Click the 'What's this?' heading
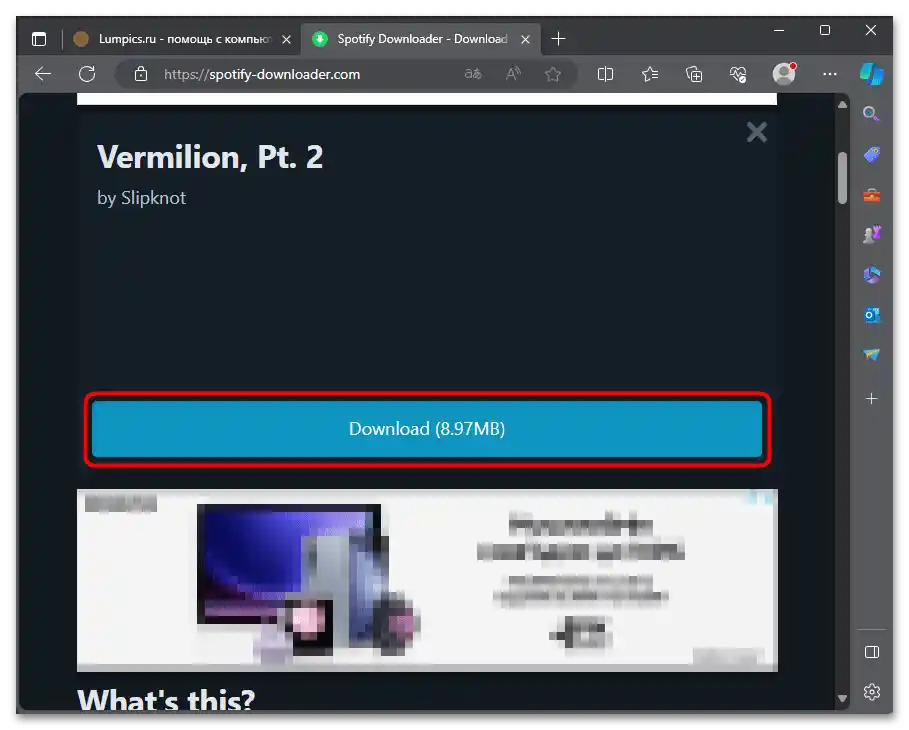 (166, 699)
